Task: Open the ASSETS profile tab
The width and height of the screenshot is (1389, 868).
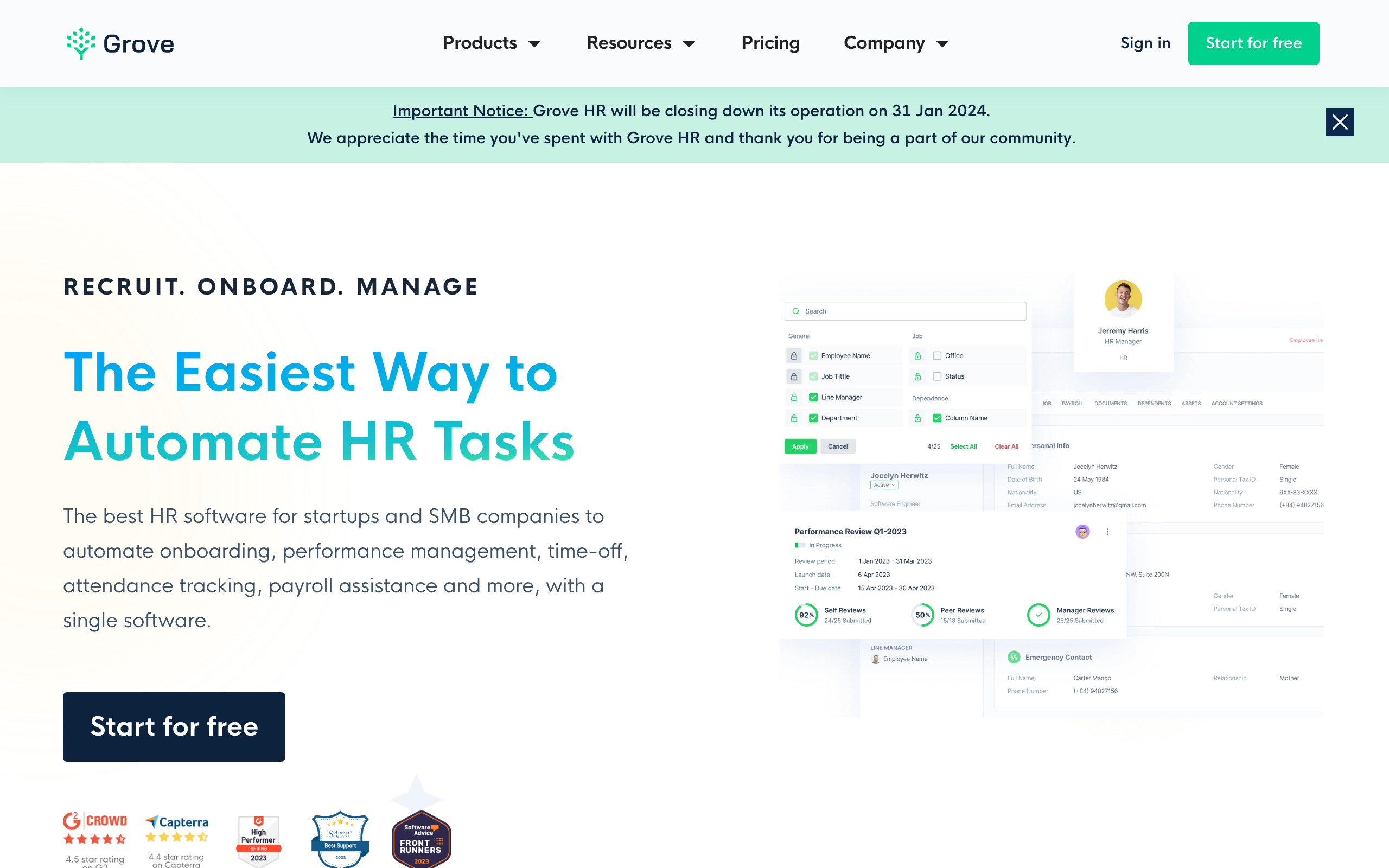Action: [1190, 404]
